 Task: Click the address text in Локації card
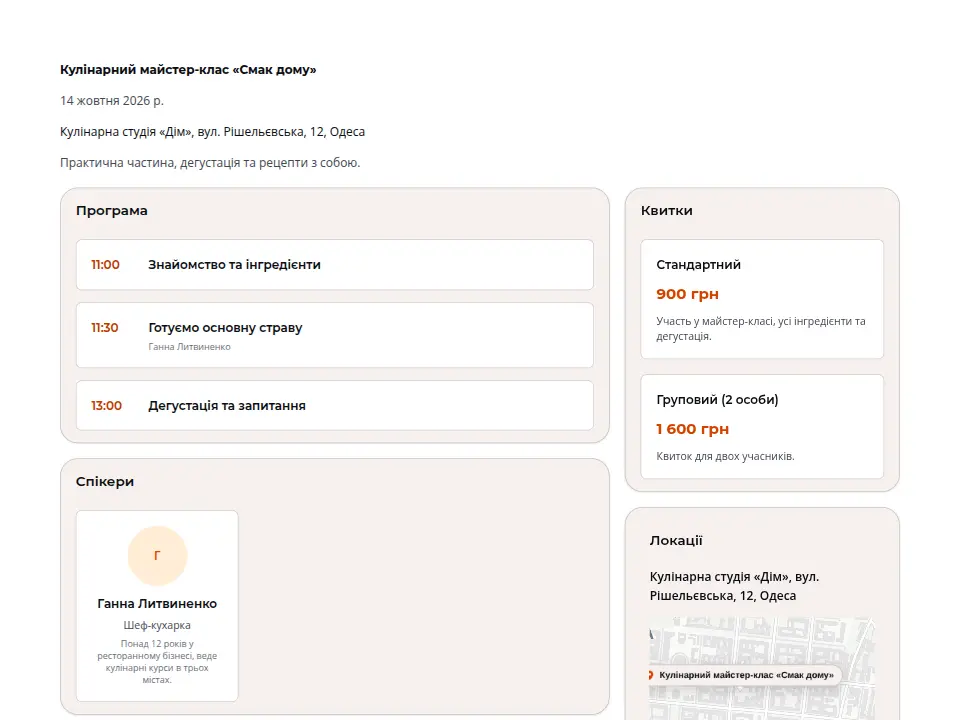pyautogui.click(x=734, y=586)
